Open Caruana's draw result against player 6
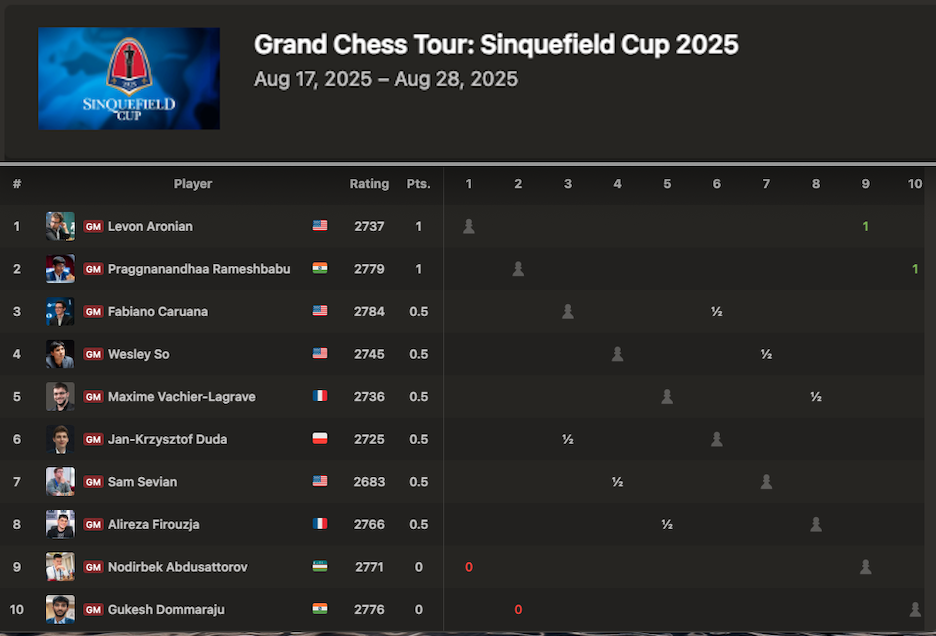936x636 pixels. point(717,311)
